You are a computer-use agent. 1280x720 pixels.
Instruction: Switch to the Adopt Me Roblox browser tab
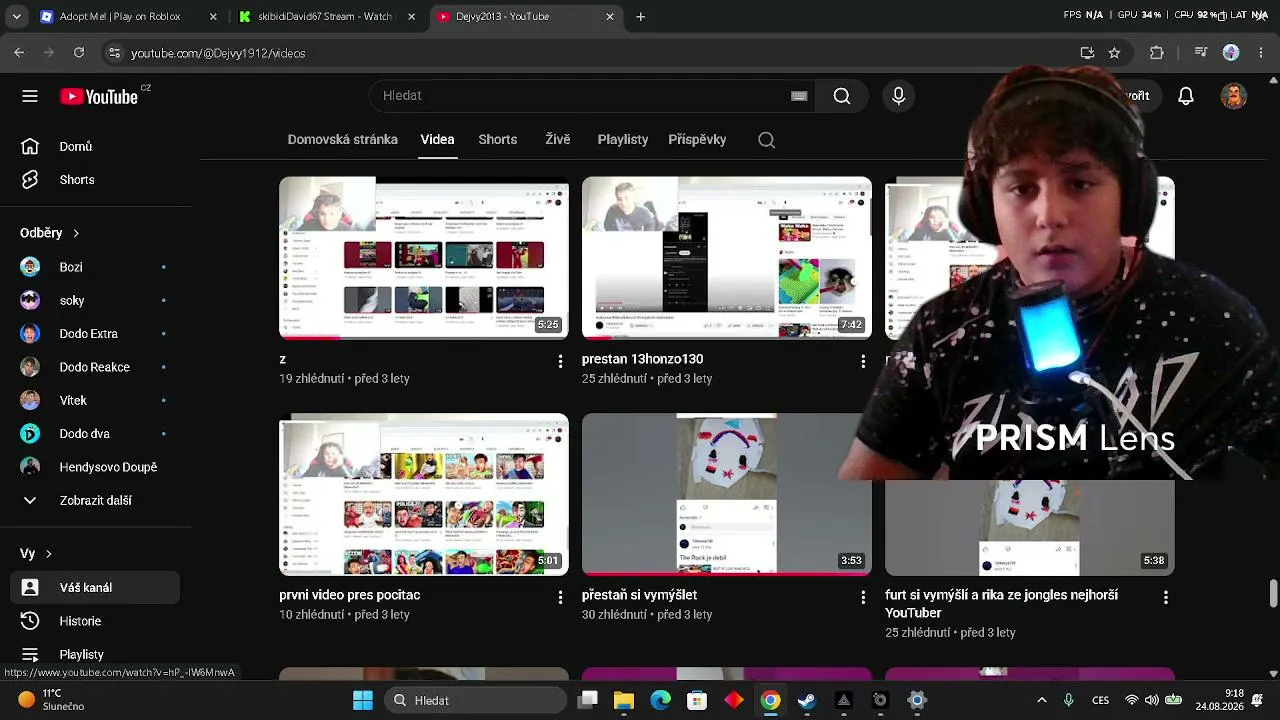(129, 17)
